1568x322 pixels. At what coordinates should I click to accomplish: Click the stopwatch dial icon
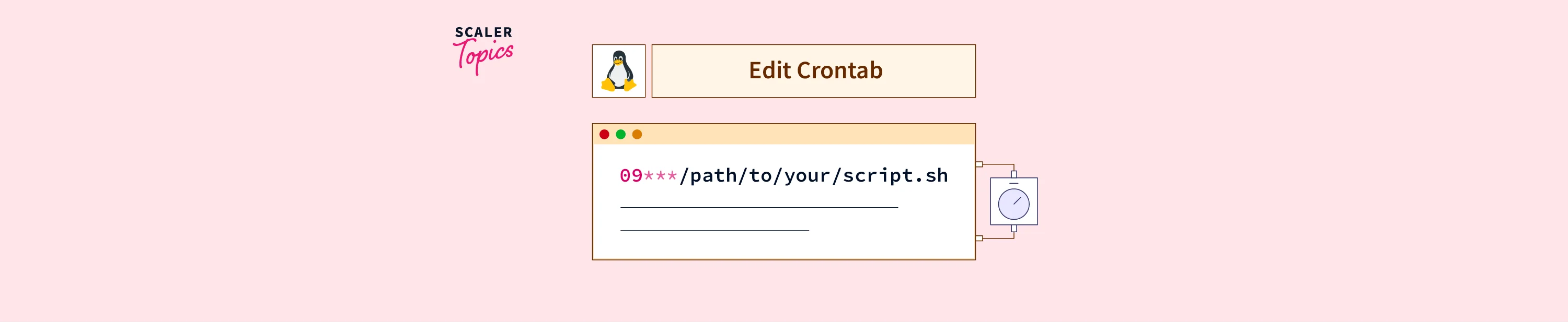1013,204
